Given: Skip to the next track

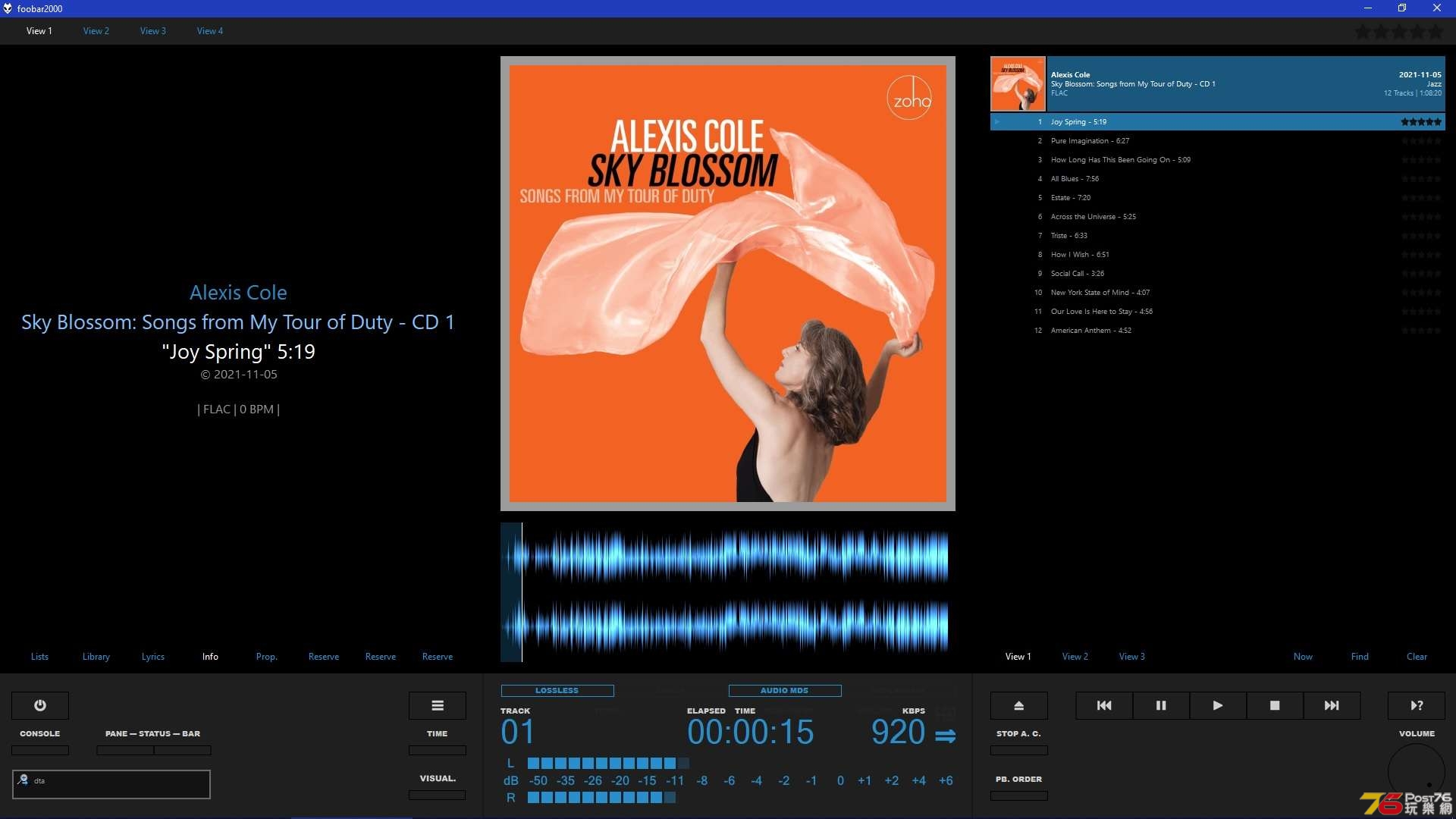Looking at the screenshot, I should pos(1332,705).
